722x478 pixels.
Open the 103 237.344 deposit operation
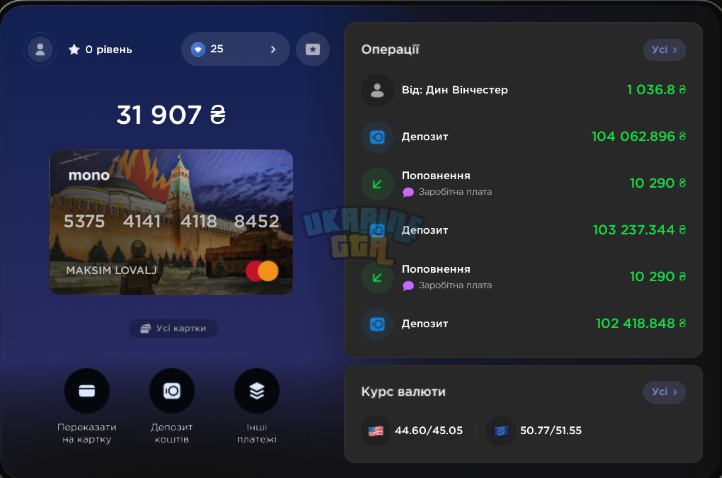tap(524, 230)
